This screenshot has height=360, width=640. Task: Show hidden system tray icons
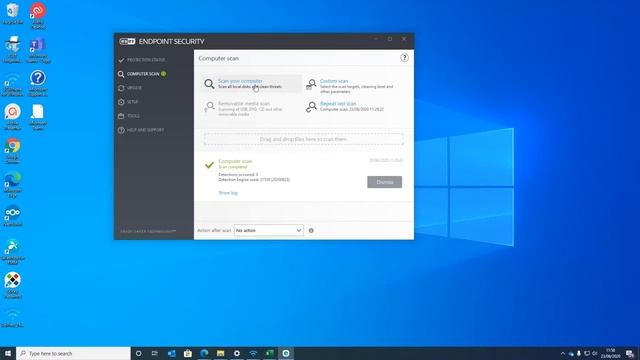coord(563,353)
